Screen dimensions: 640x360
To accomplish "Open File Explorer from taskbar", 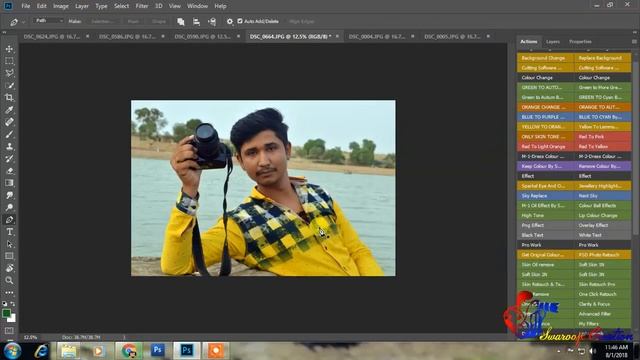I will click(x=69, y=351).
